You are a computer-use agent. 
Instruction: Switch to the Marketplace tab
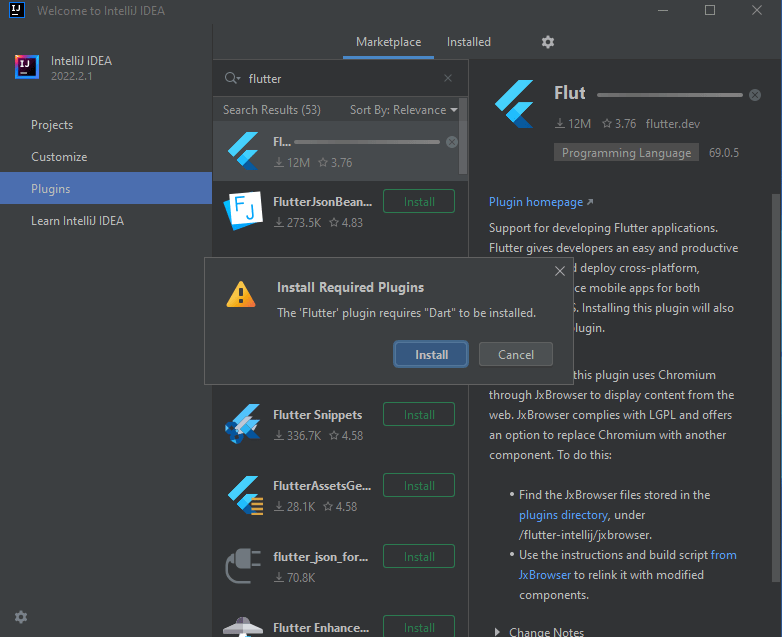pyautogui.click(x=388, y=42)
